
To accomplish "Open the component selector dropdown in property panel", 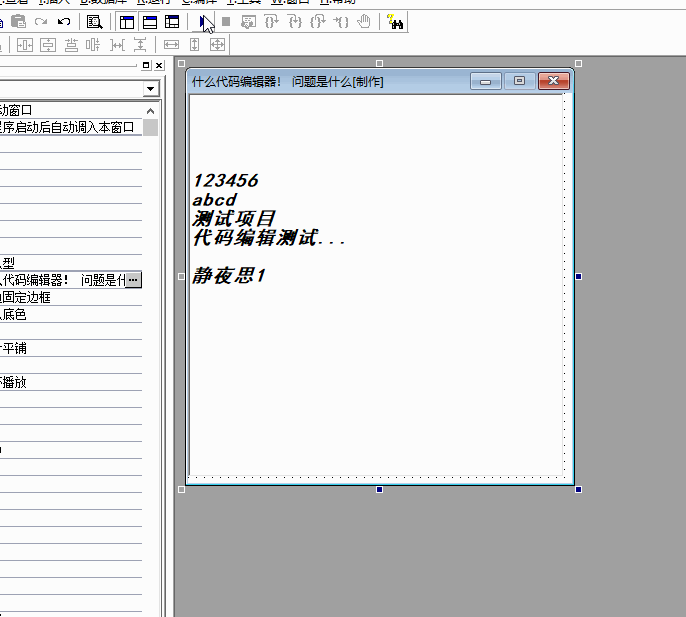I will (x=151, y=89).
